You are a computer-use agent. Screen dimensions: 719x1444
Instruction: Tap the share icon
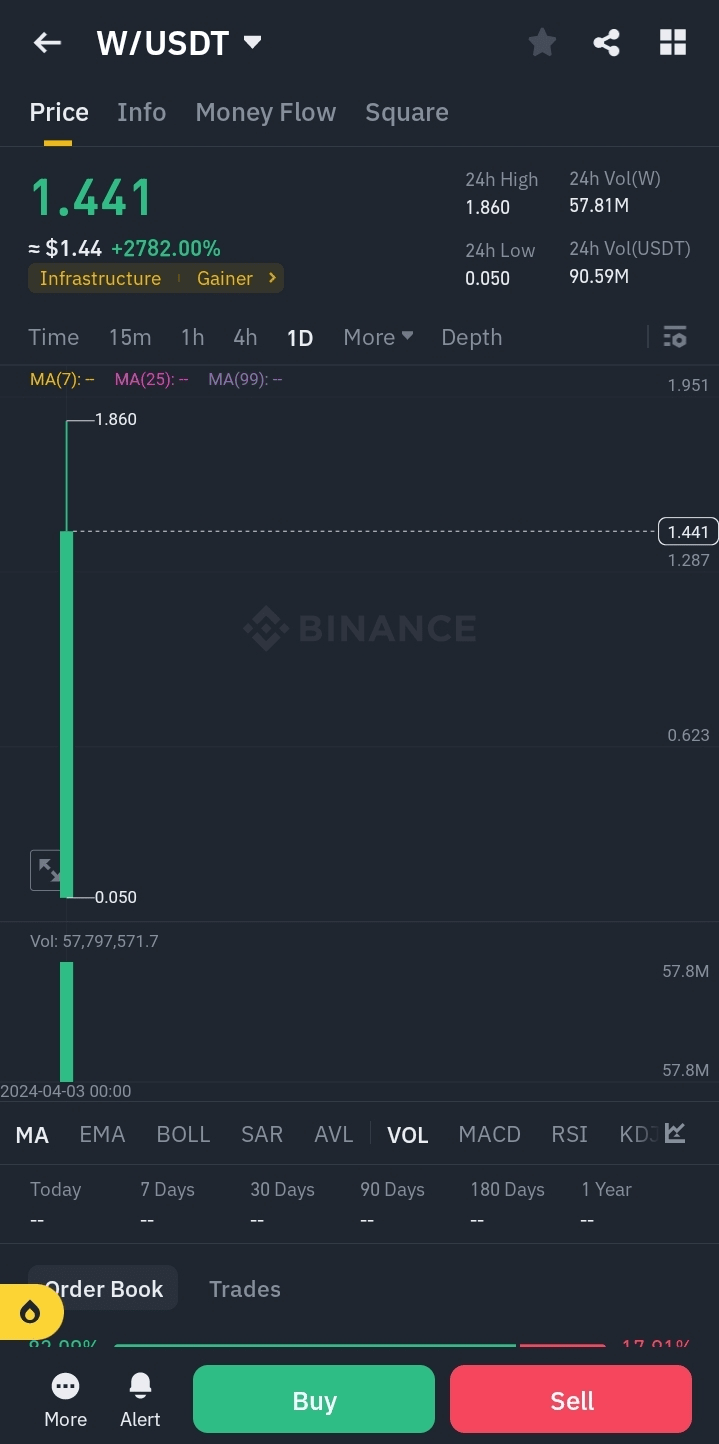pos(606,43)
